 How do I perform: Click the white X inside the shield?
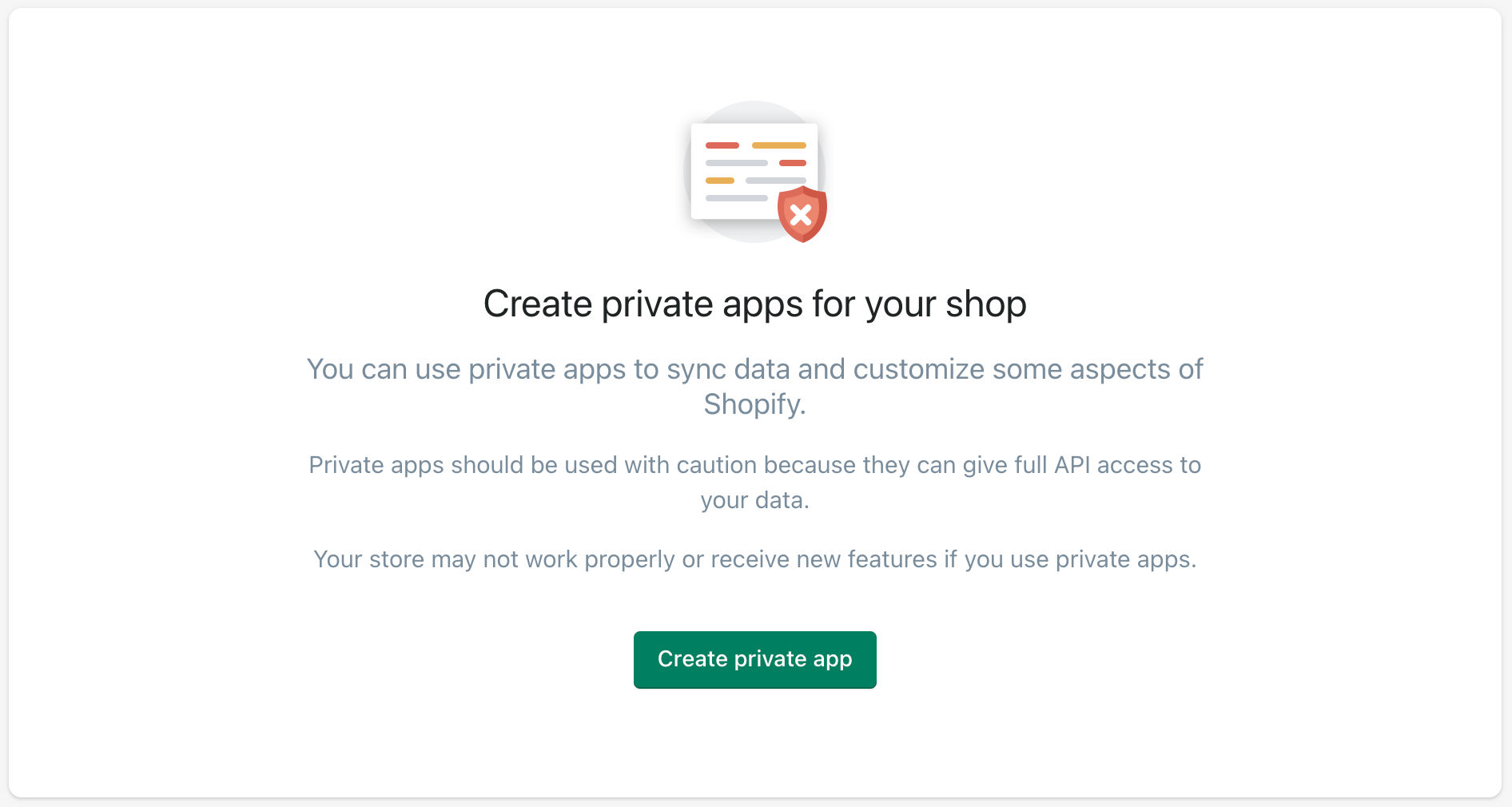pos(801,215)
